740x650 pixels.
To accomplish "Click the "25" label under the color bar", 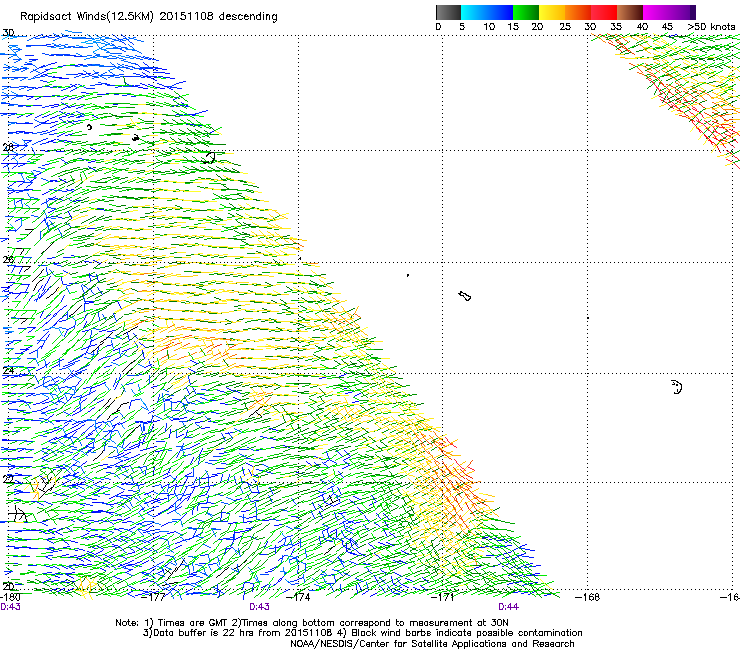I will click(565, 27).
